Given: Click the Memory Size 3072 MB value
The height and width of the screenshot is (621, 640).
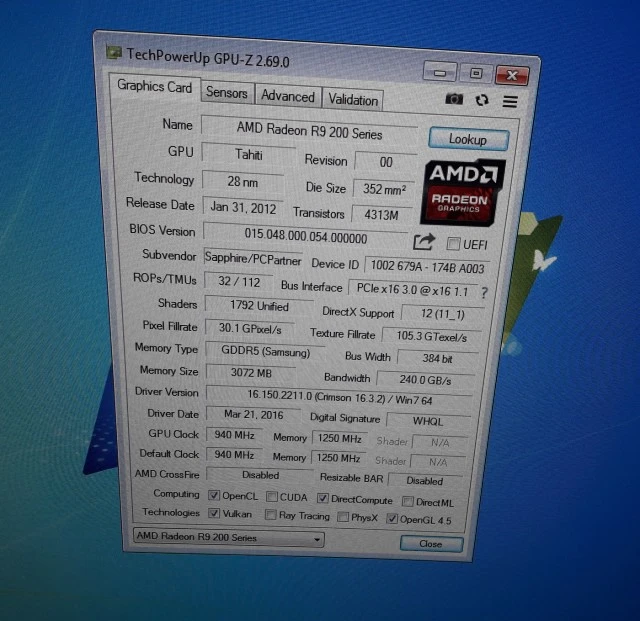Looking at the screenshot, I should coord(251,372).
